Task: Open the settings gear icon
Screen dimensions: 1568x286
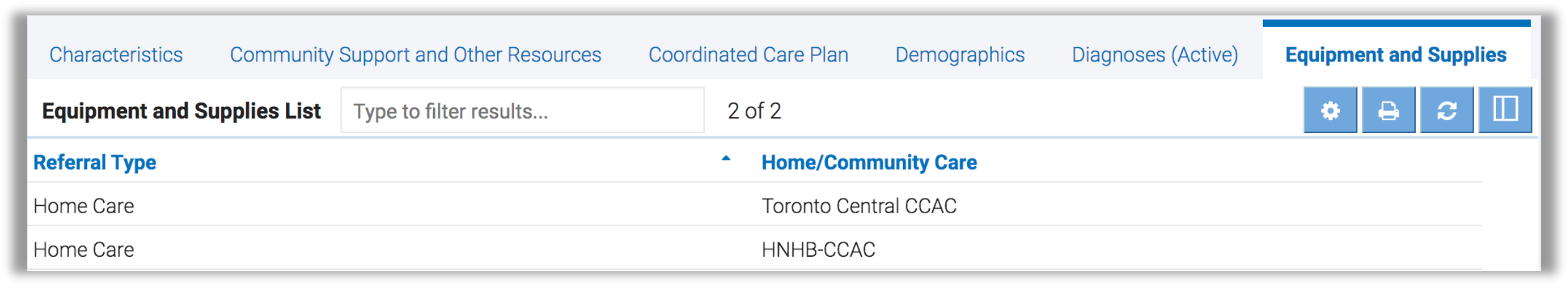Action: point(1330,111)
